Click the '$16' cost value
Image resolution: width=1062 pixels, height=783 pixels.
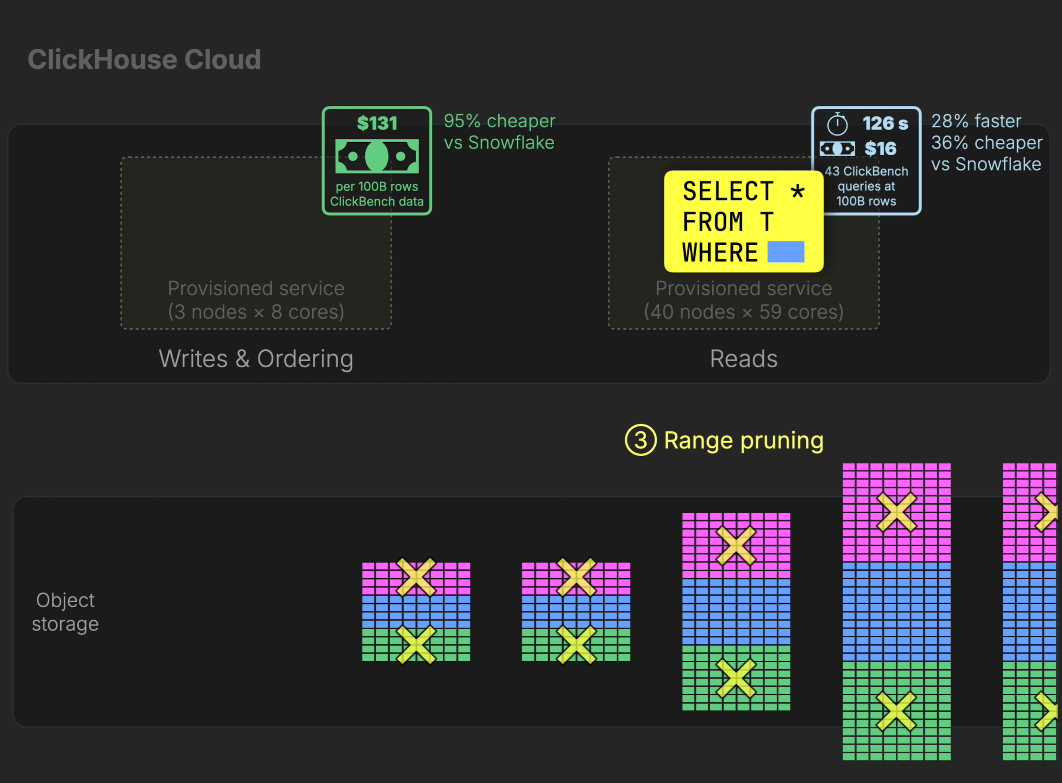[x=880, y=148]
